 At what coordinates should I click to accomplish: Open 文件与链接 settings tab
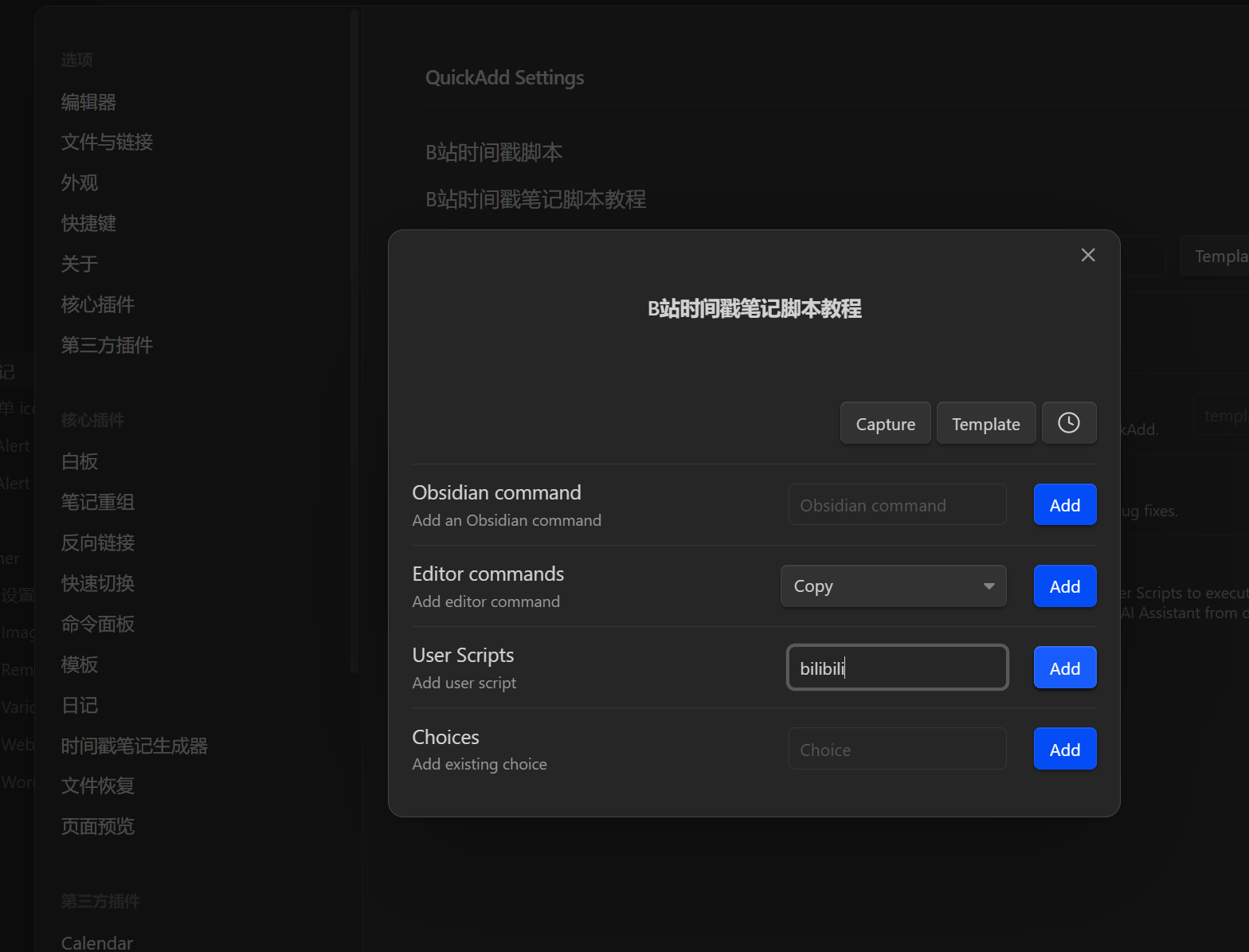107,142
